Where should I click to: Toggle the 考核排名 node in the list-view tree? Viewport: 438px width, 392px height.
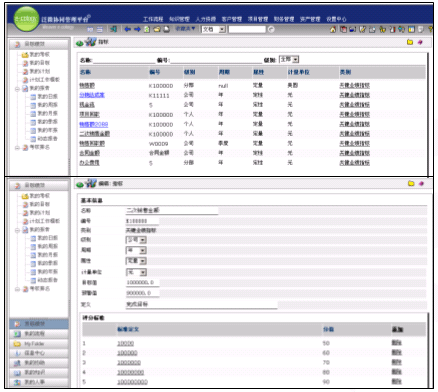pyautogui.click(x=17, y=148)
